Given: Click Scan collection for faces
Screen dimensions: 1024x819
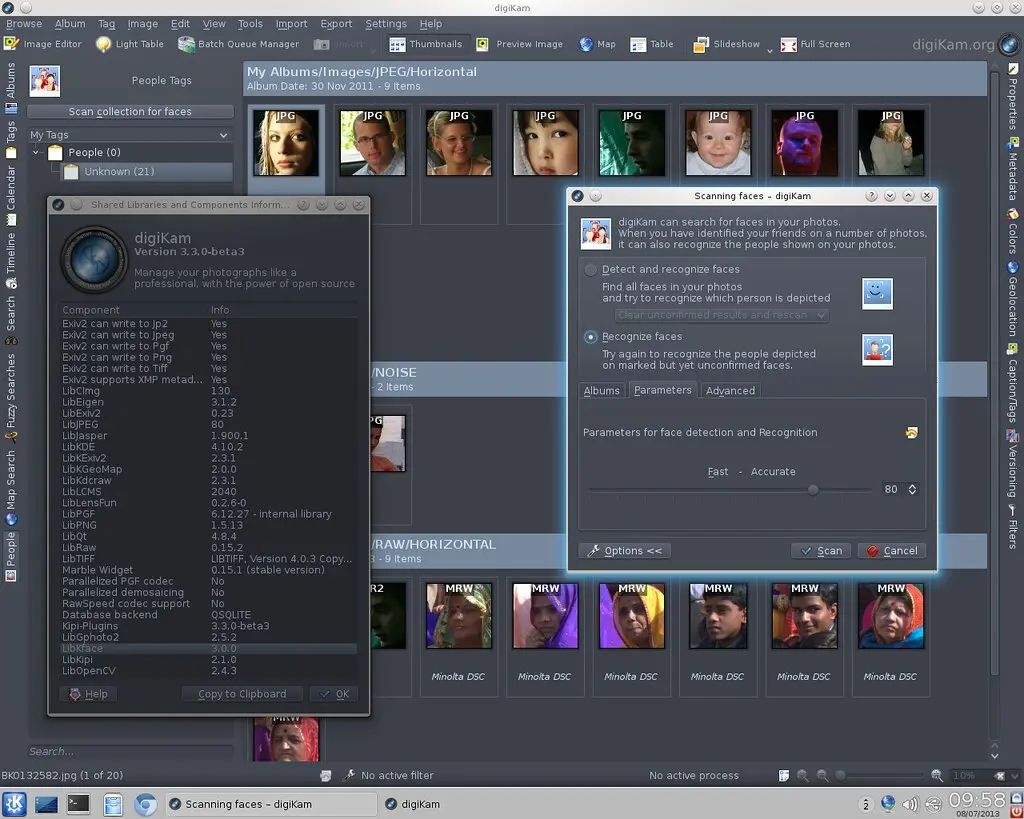Looking at the screenshot, I should (129, 110).
